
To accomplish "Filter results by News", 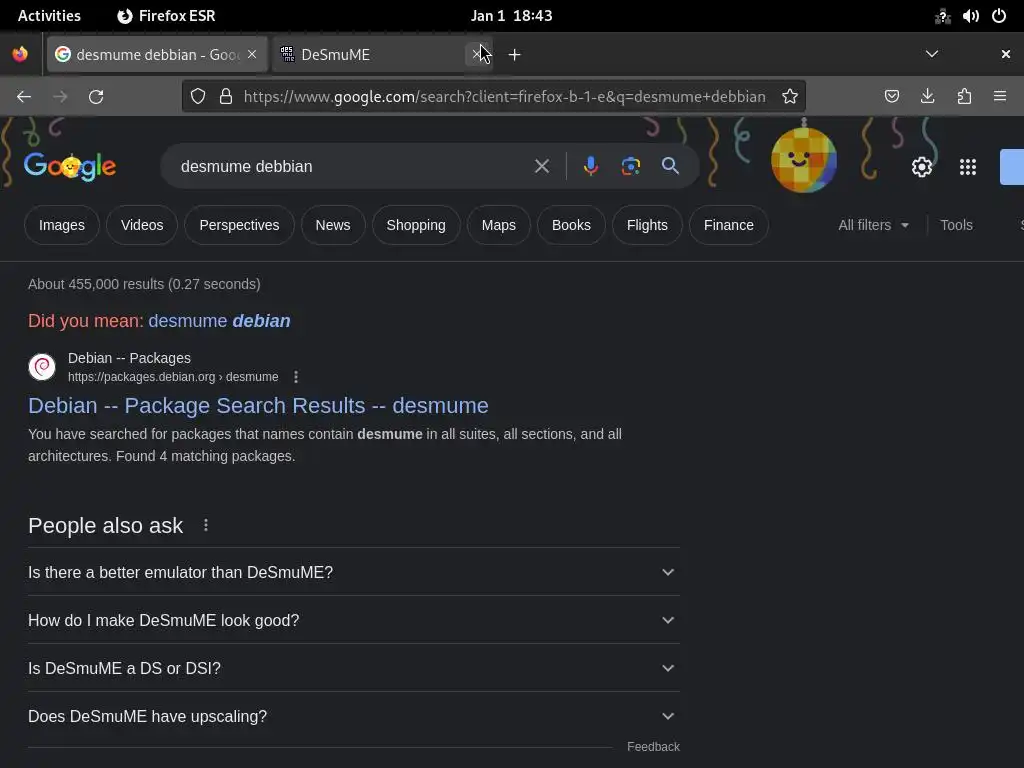I will coord(333,225).
